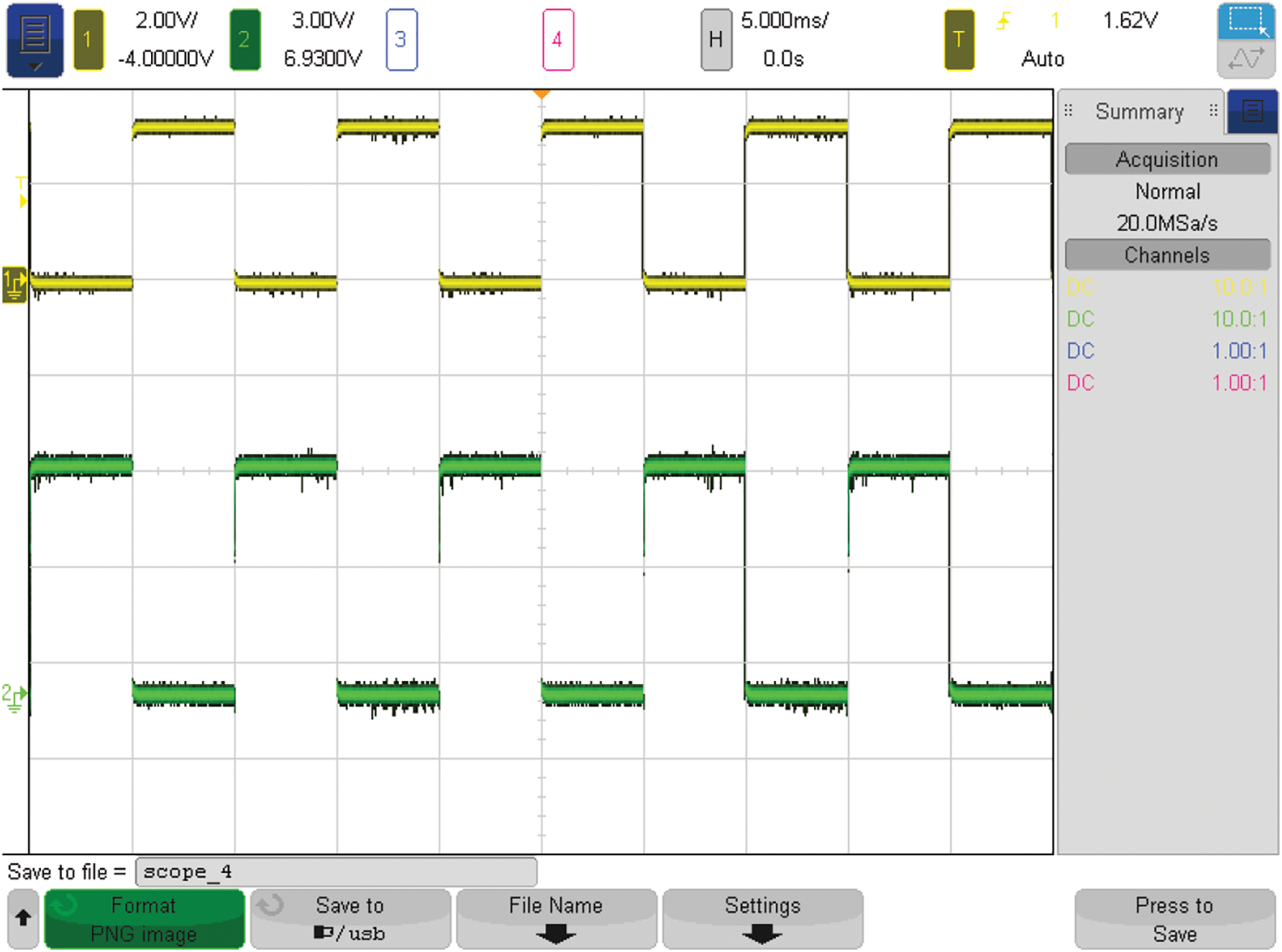
Task: Expand the Settings submenu
Action: [762, 919]
